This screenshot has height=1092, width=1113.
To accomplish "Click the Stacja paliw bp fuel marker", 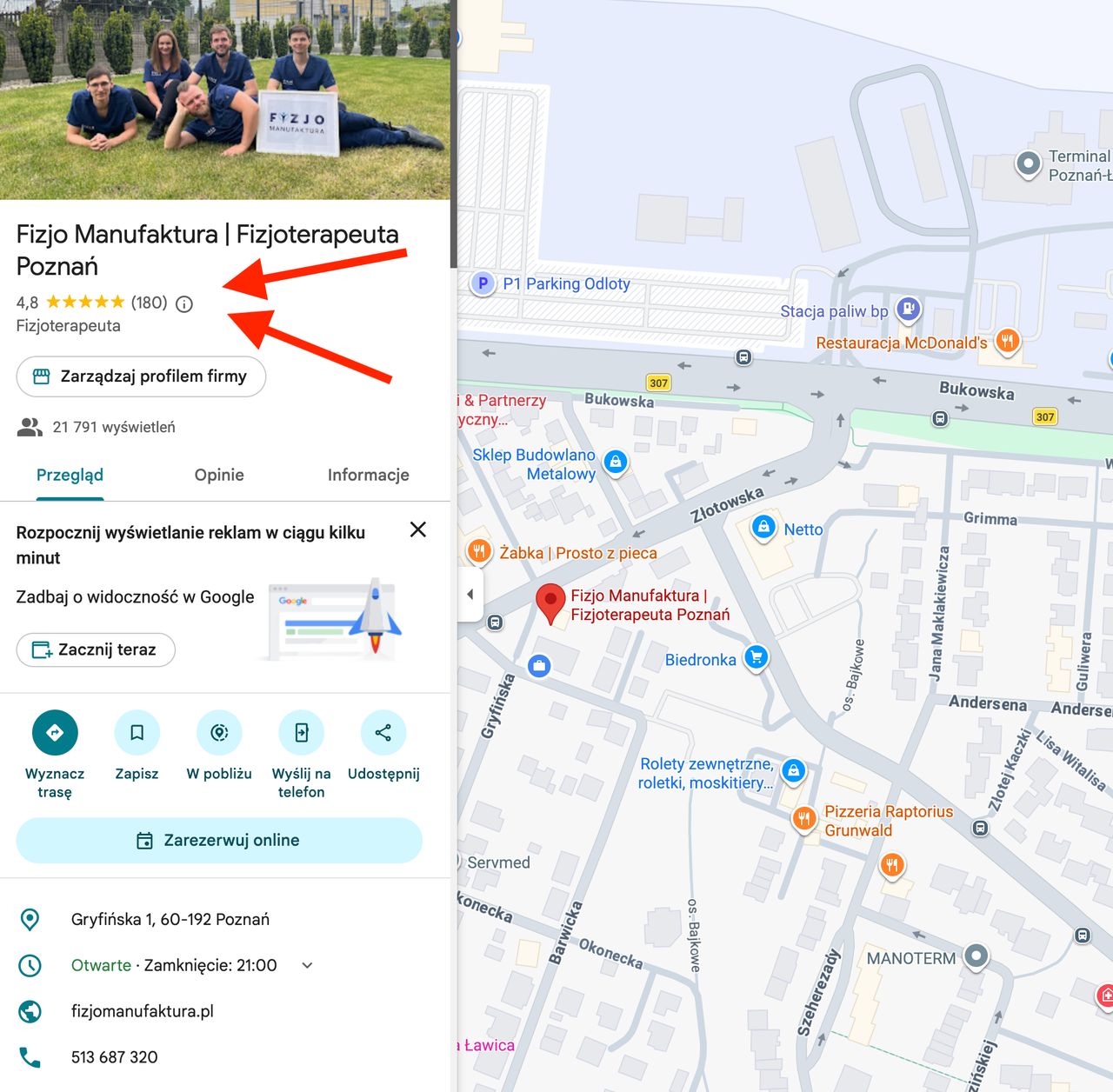I will (908, 309).
